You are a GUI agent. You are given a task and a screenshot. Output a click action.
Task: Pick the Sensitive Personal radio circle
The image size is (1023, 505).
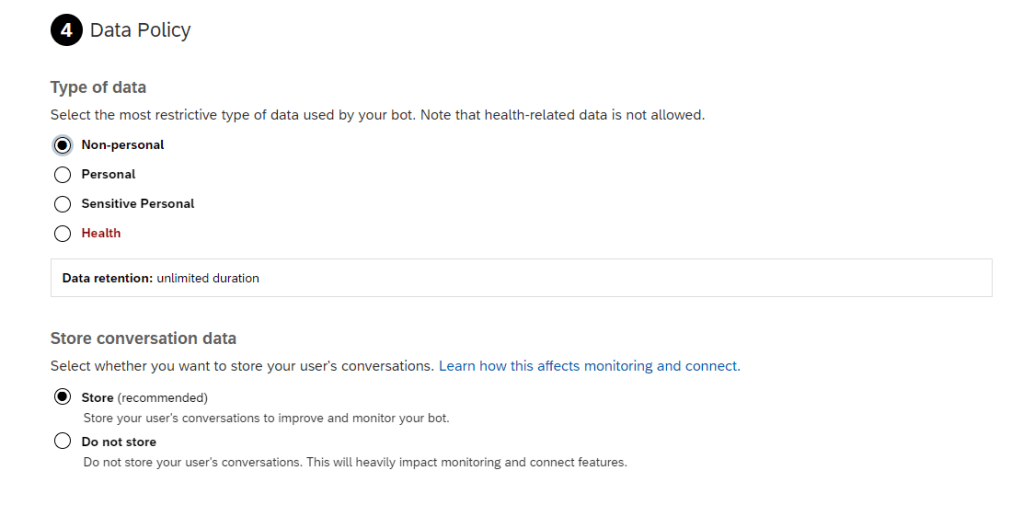[x=63, y=204]
